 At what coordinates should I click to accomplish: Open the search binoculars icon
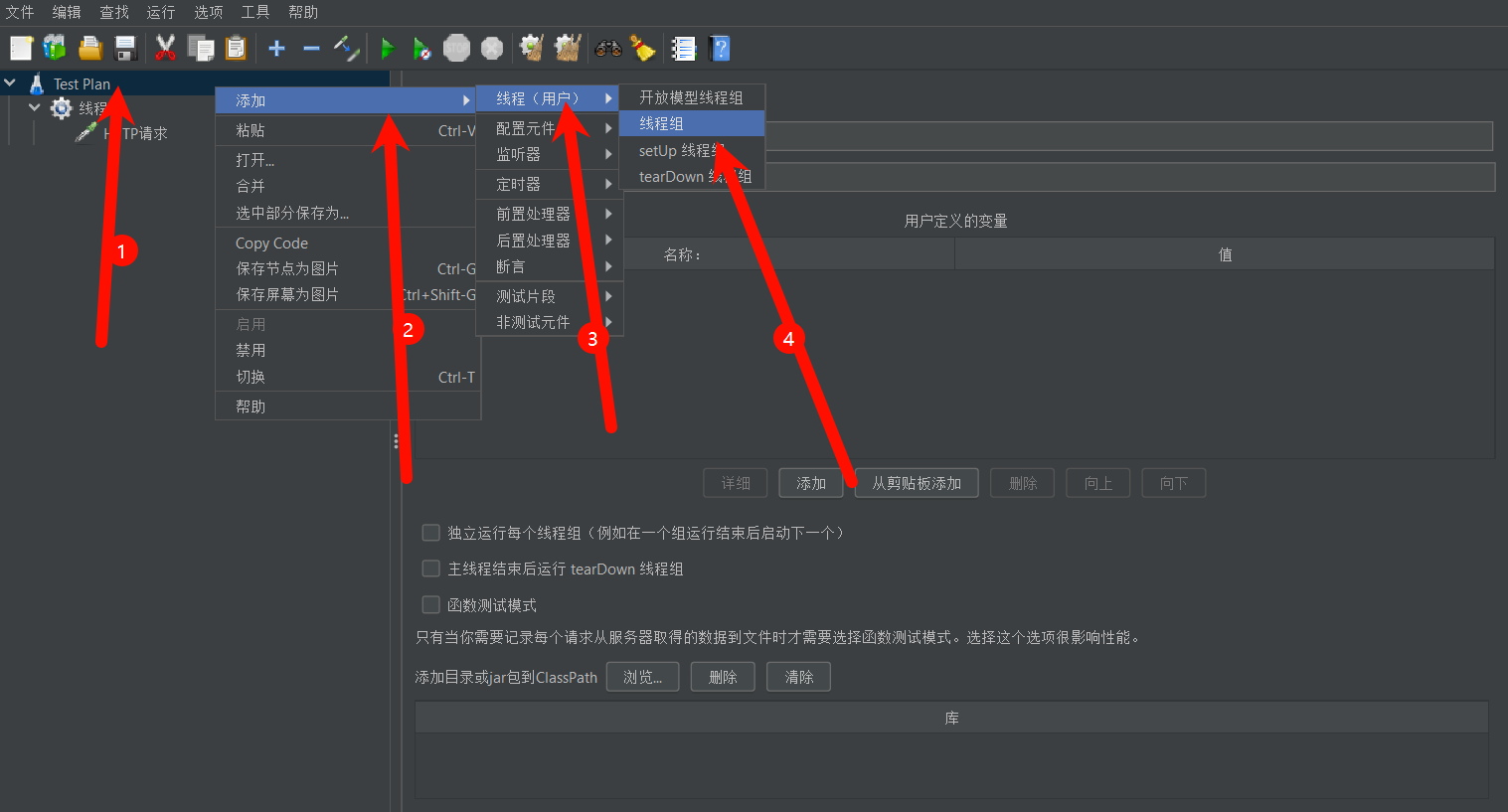click(x=607, y=48)
